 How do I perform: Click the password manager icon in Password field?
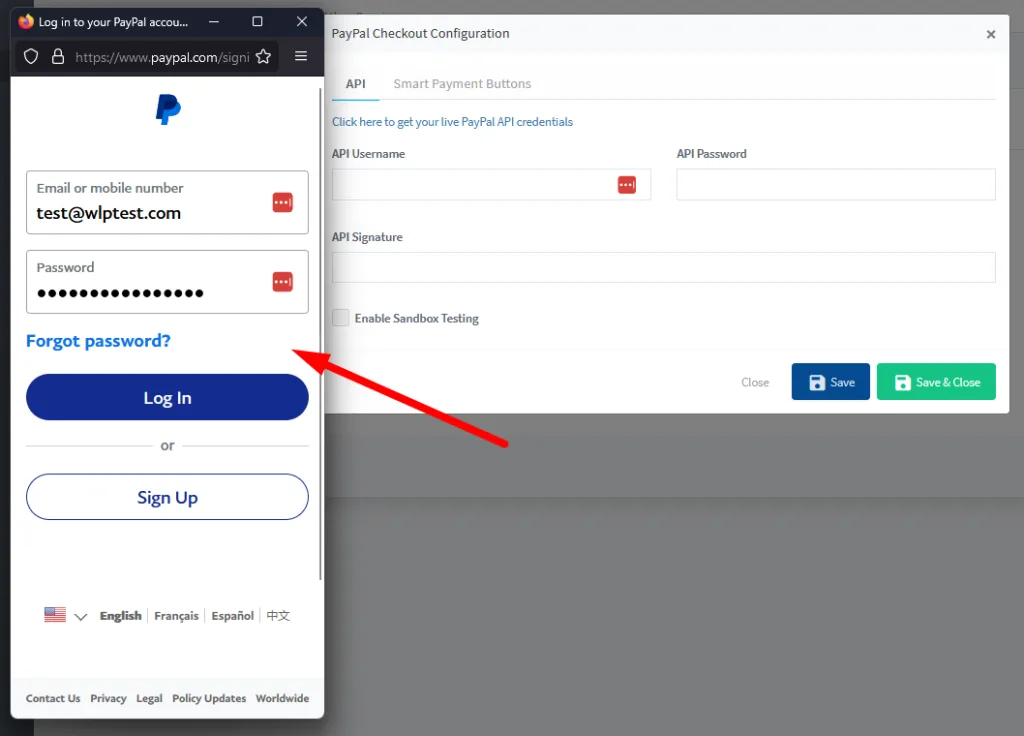(x=283, y=282)
